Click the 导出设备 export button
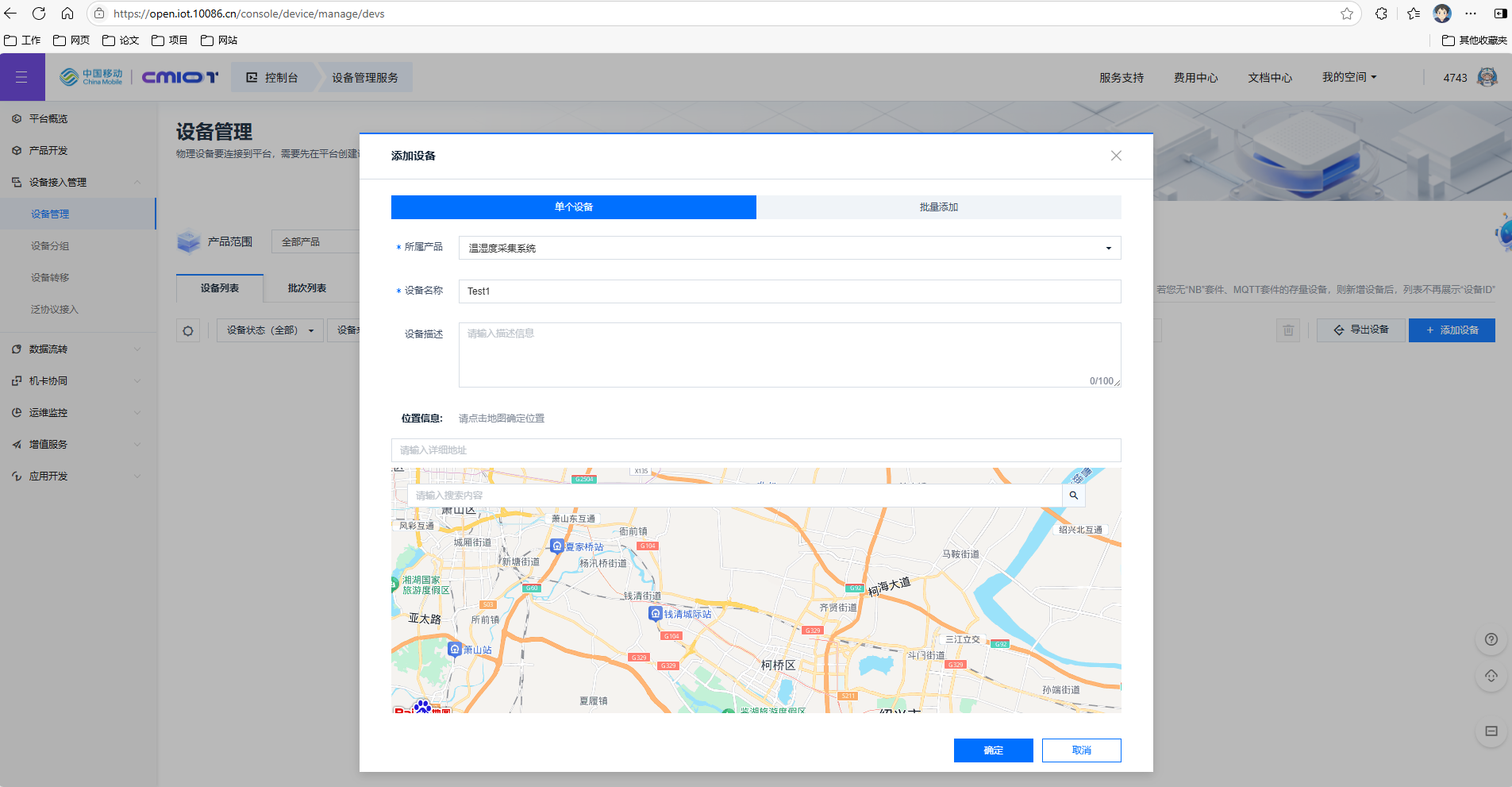Viewport: 1512px width, 787px height. (1360, 330)
